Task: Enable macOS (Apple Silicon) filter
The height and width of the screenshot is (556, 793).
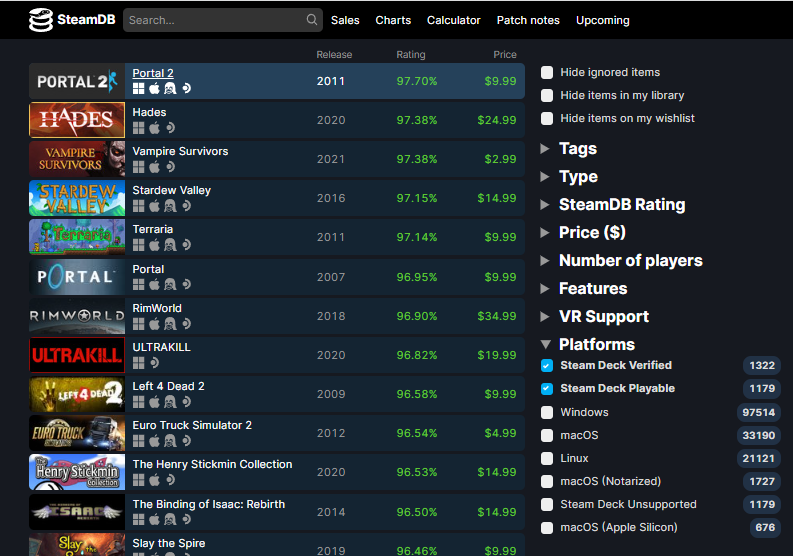Action: tap(547, 528)
